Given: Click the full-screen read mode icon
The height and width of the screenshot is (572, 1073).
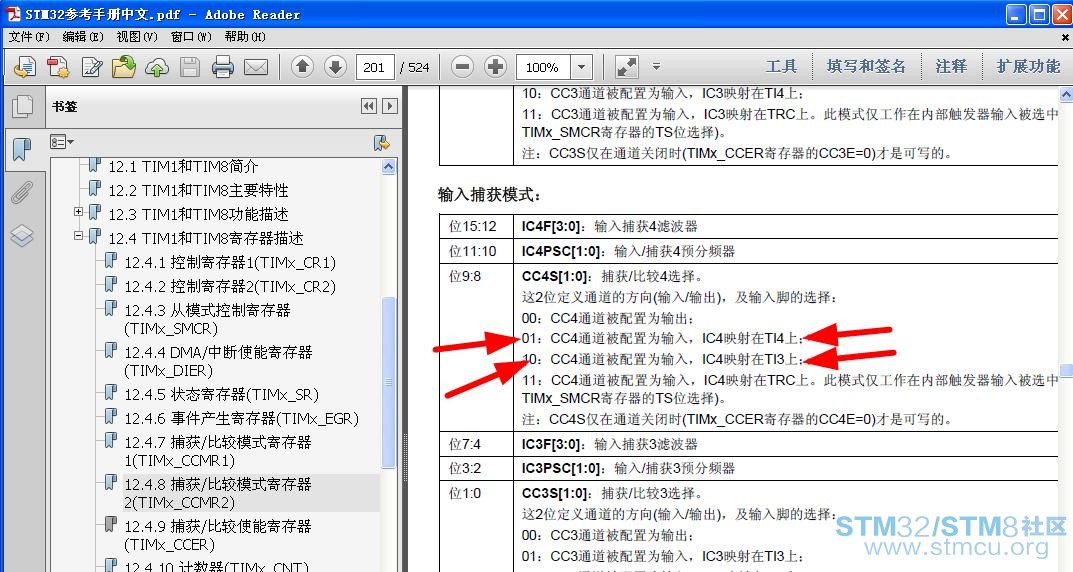Looking at the screenshot, I should tap(627, 67).
